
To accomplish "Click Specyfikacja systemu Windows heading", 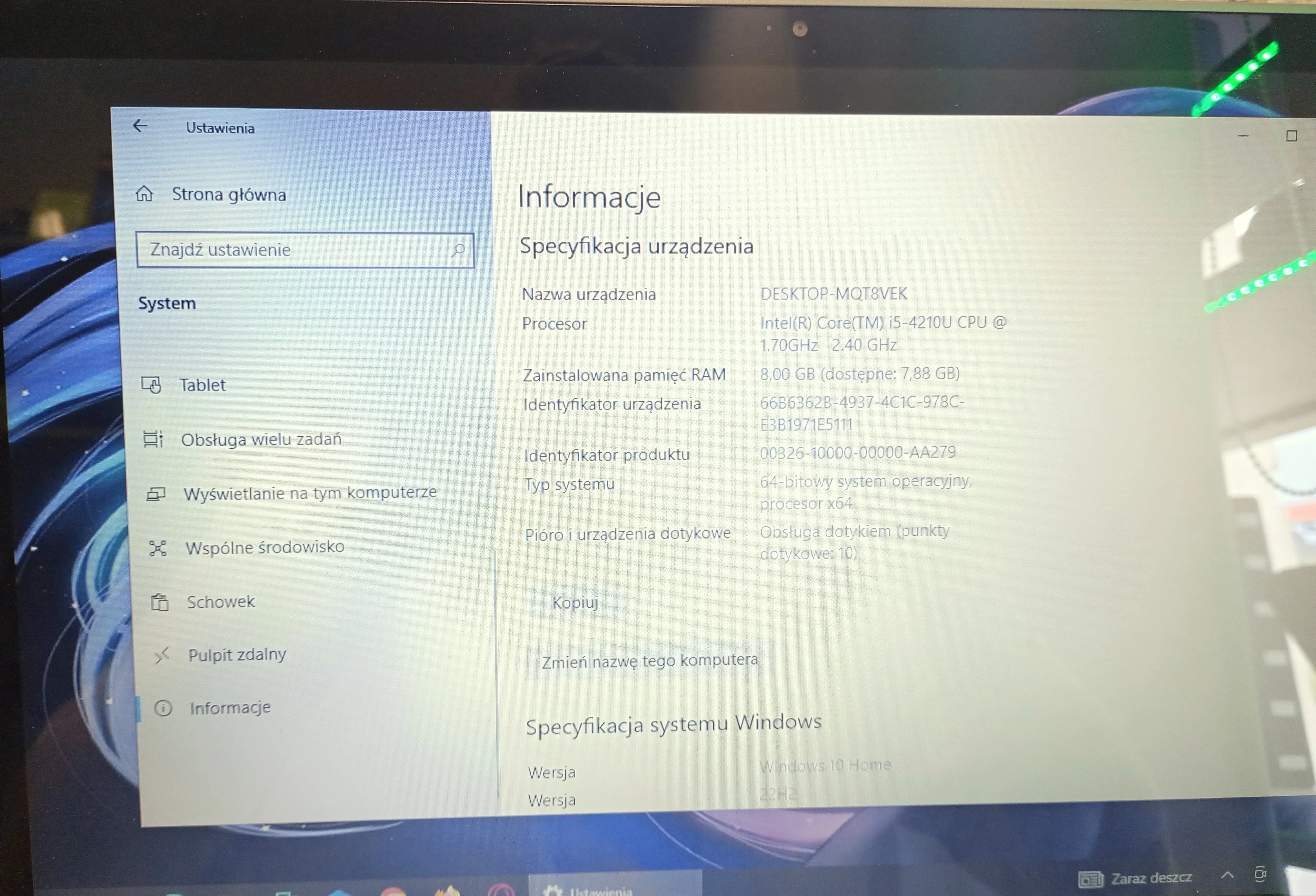I will (x=673, y=724).
